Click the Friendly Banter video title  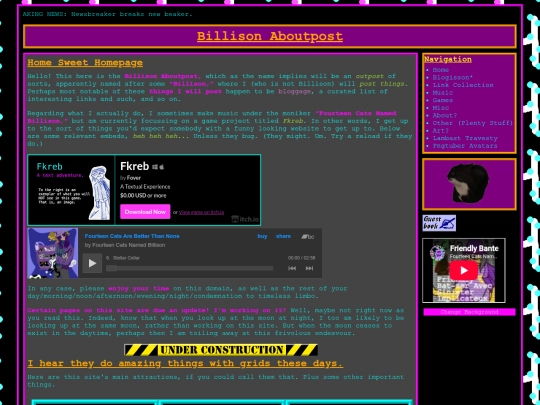(474, 248)
